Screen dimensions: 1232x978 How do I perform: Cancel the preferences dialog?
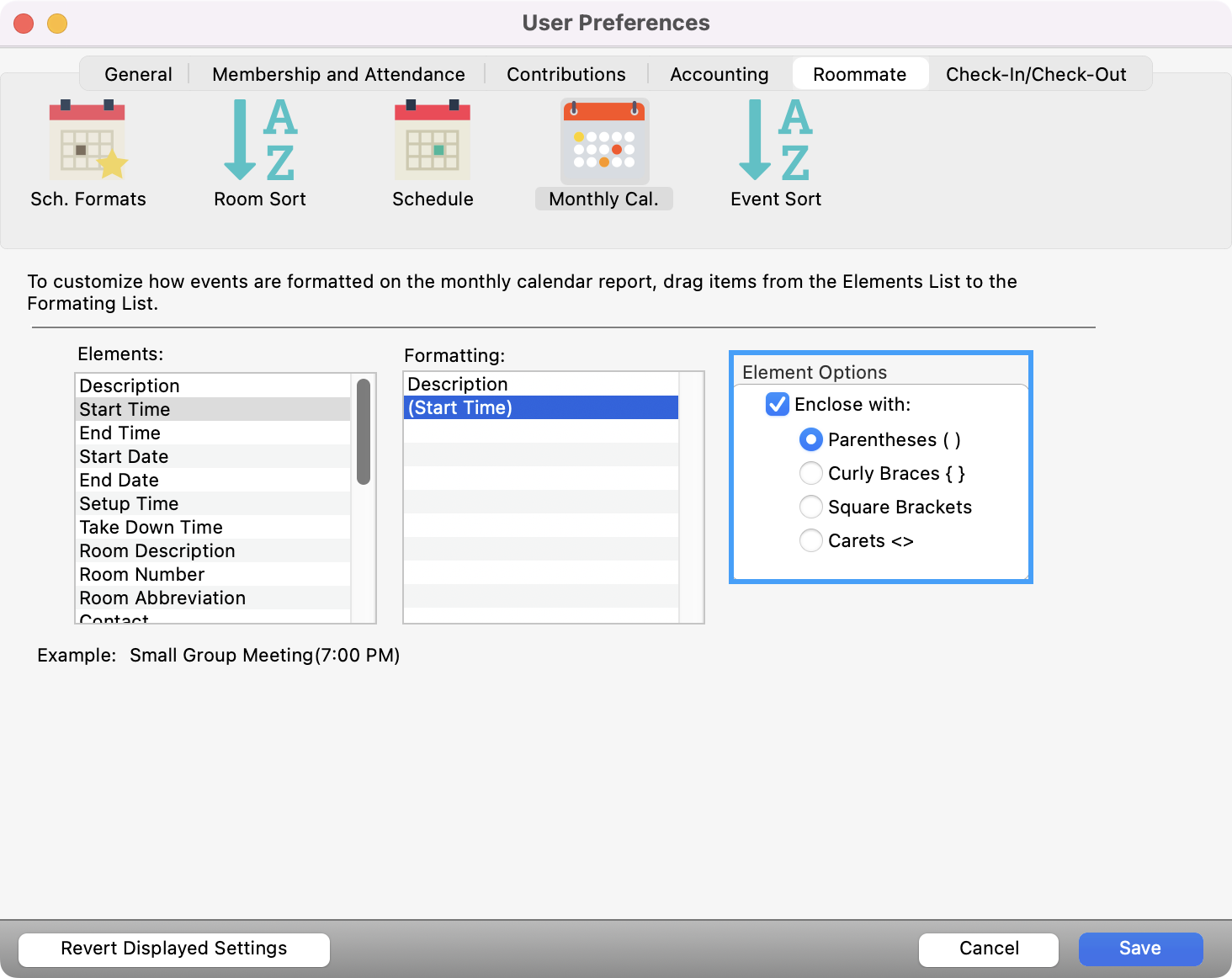(x=988, y=949)
